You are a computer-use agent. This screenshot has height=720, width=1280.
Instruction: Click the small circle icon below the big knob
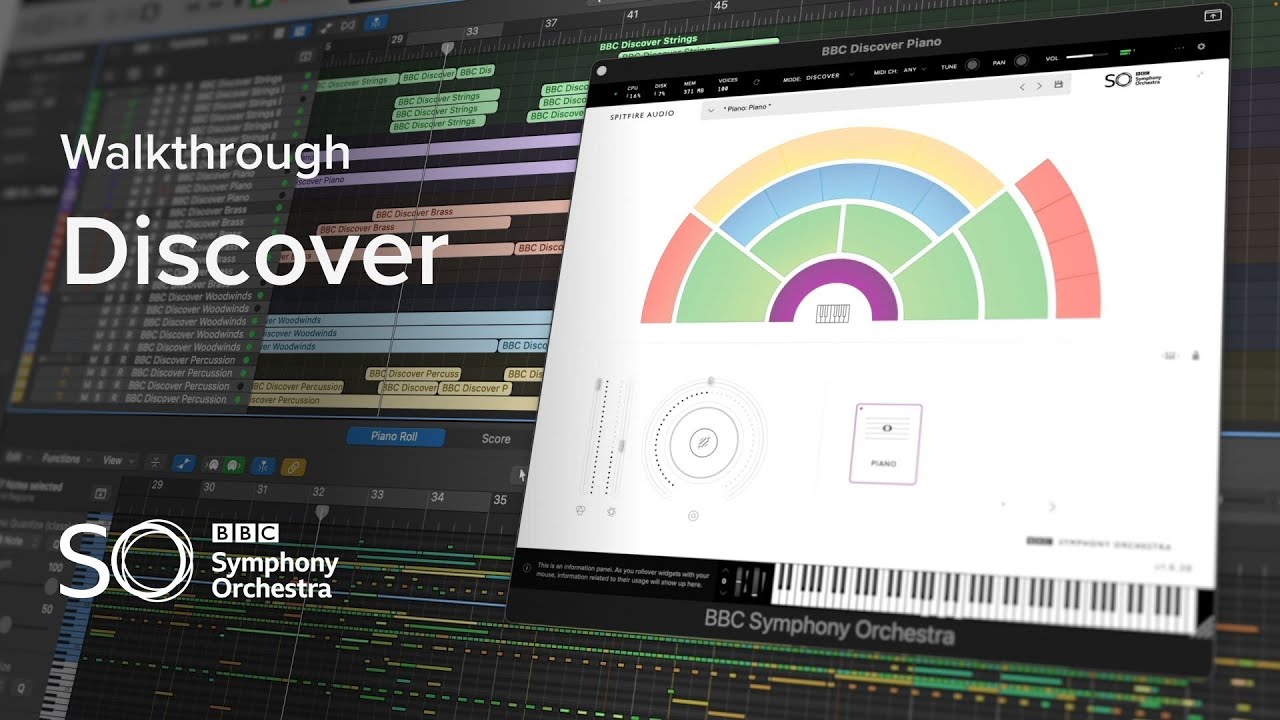[x=693, y=516]
